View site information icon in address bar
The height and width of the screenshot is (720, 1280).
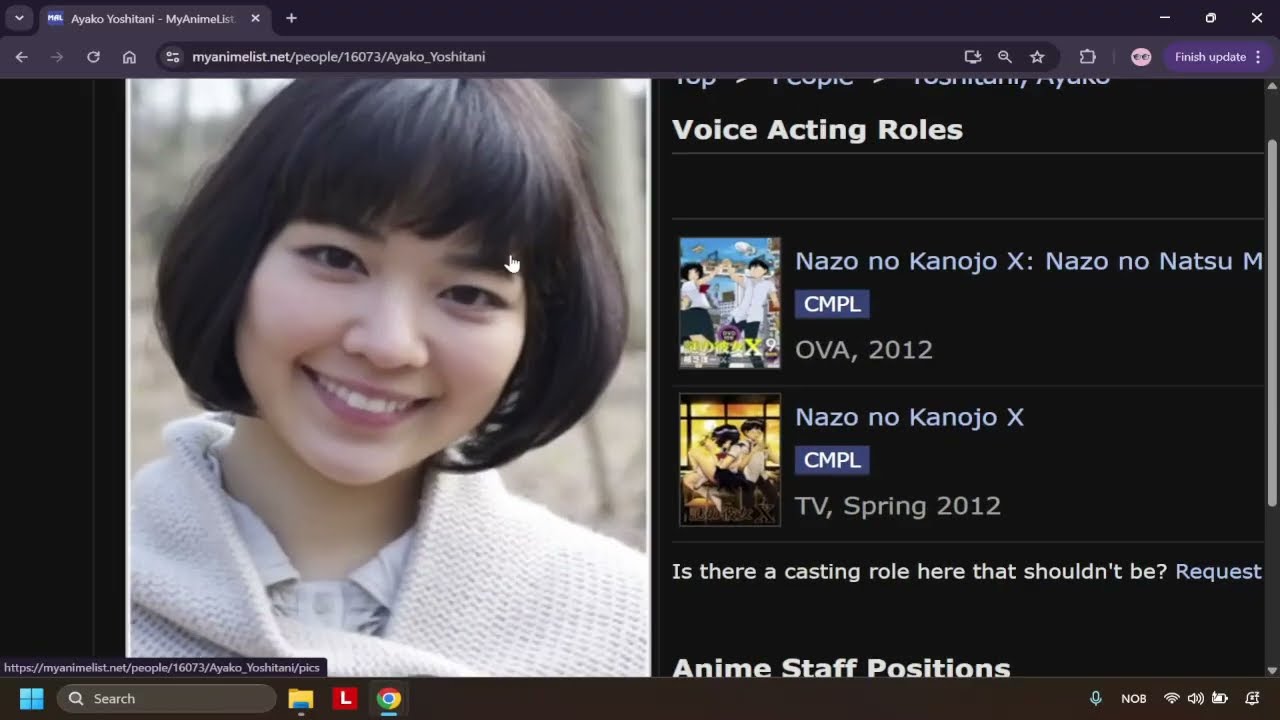point(172,57)
